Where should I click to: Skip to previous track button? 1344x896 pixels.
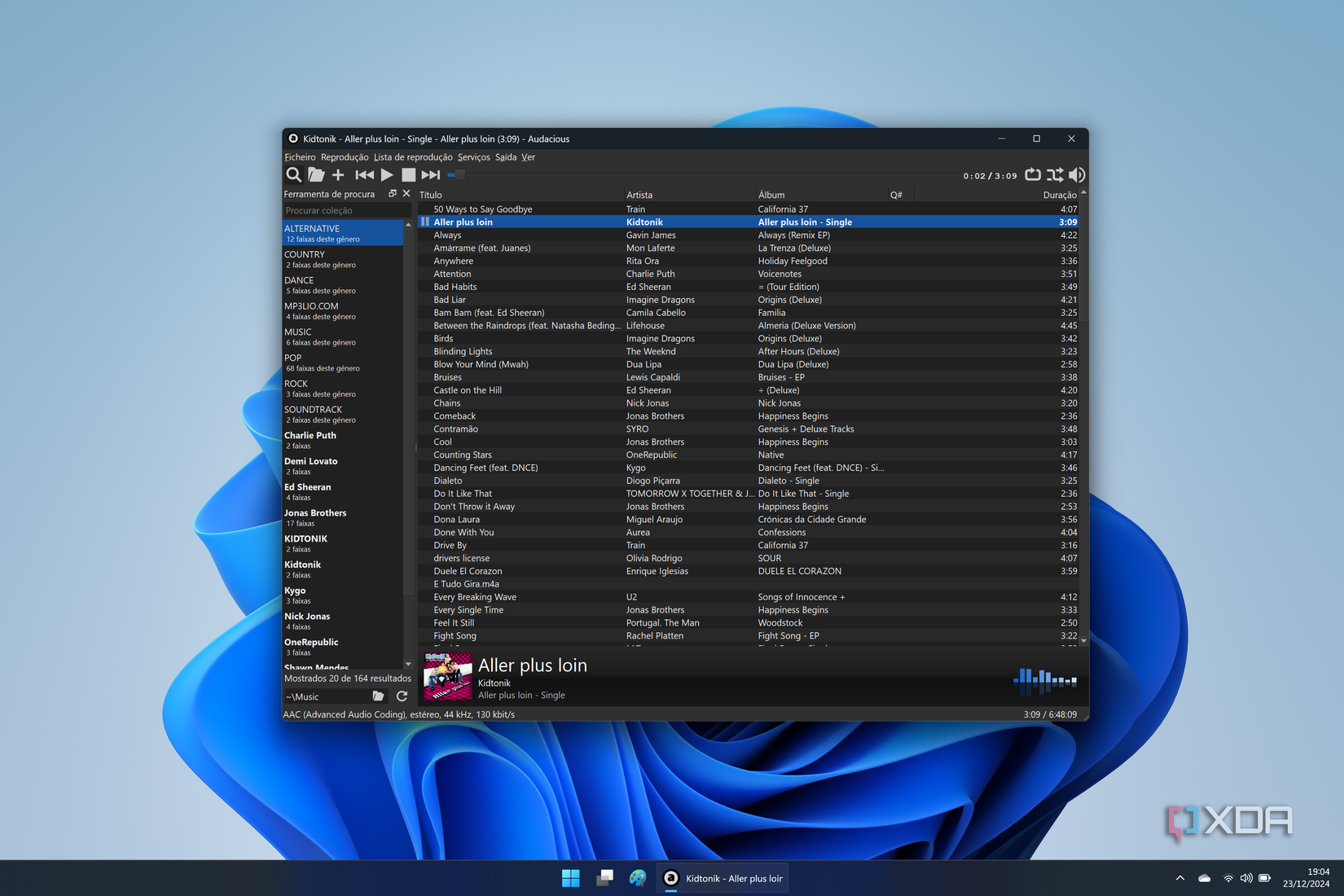[x=364, y=174]
